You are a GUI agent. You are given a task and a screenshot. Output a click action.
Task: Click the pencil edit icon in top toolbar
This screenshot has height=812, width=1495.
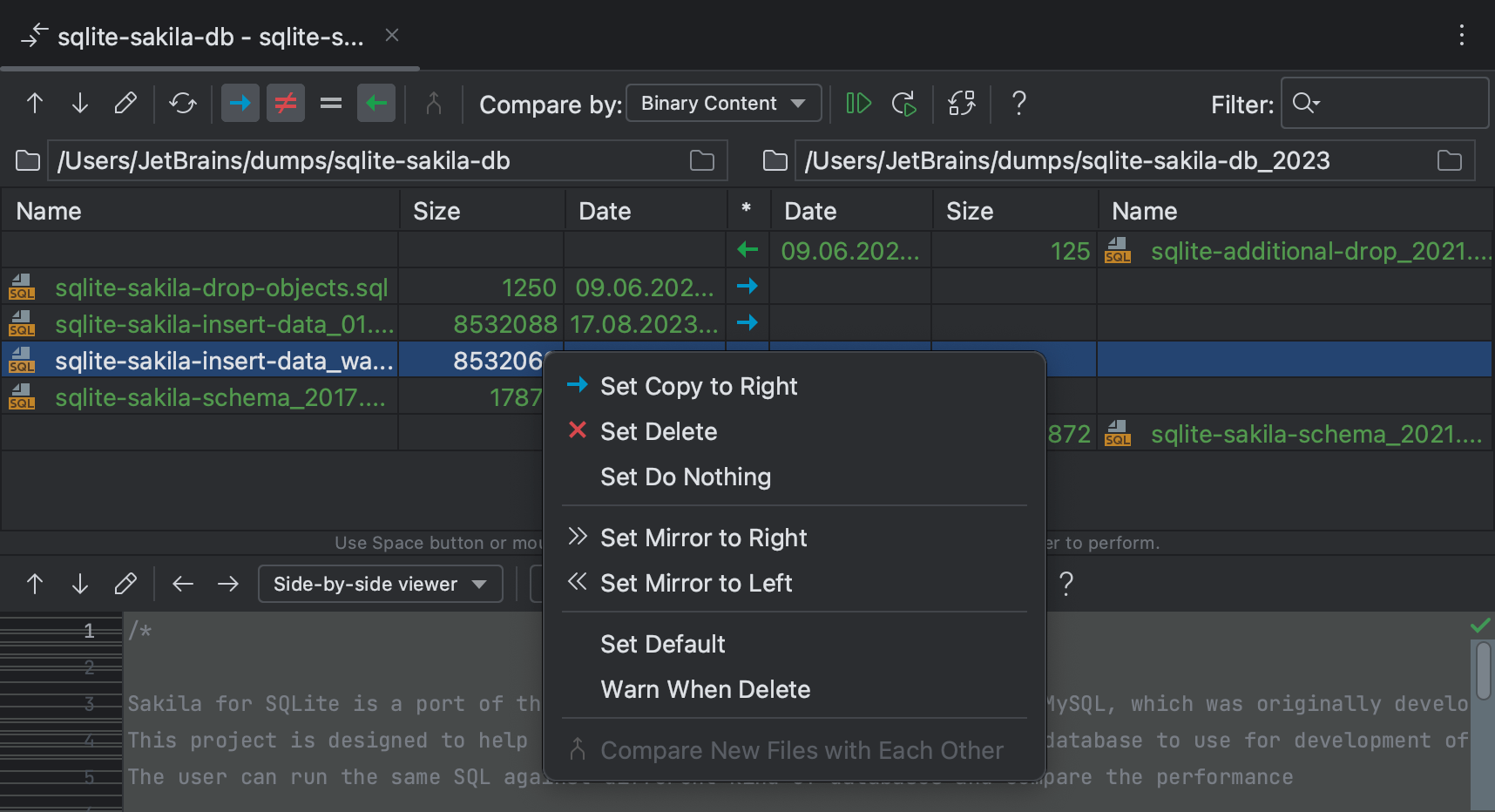point(125,103)
